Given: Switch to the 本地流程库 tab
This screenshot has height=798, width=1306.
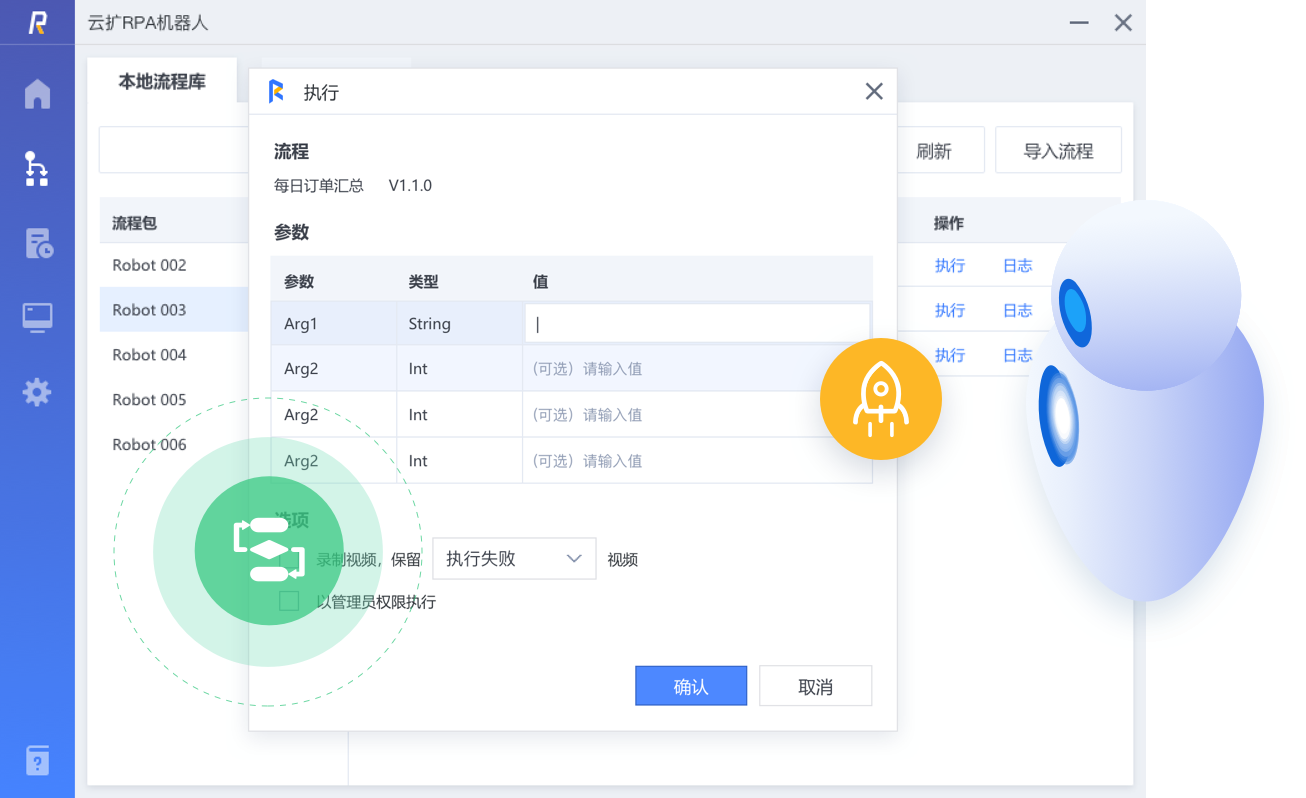Looking at the screenshot, I should click(162, 82).
